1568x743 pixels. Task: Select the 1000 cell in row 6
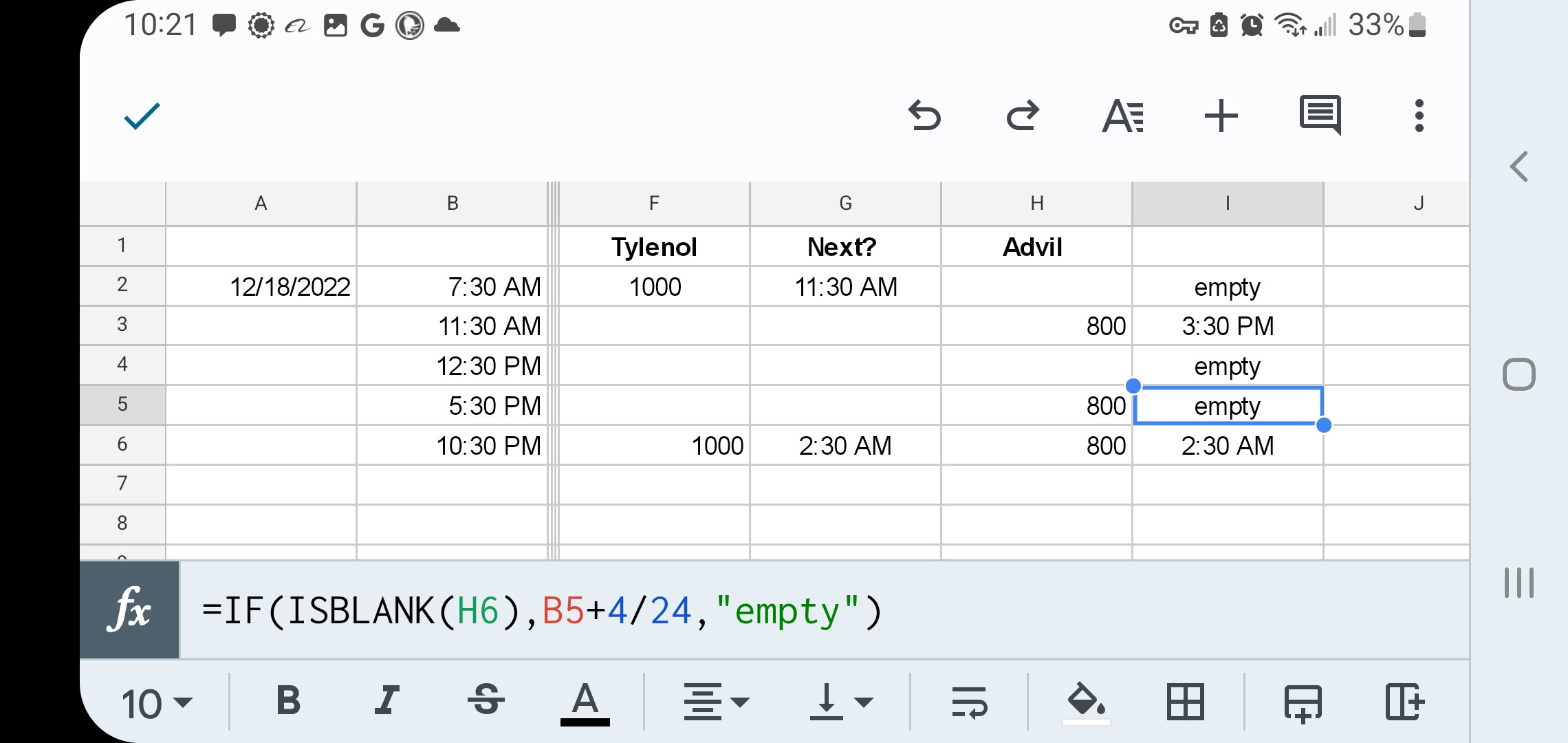(x=654, y=445)
